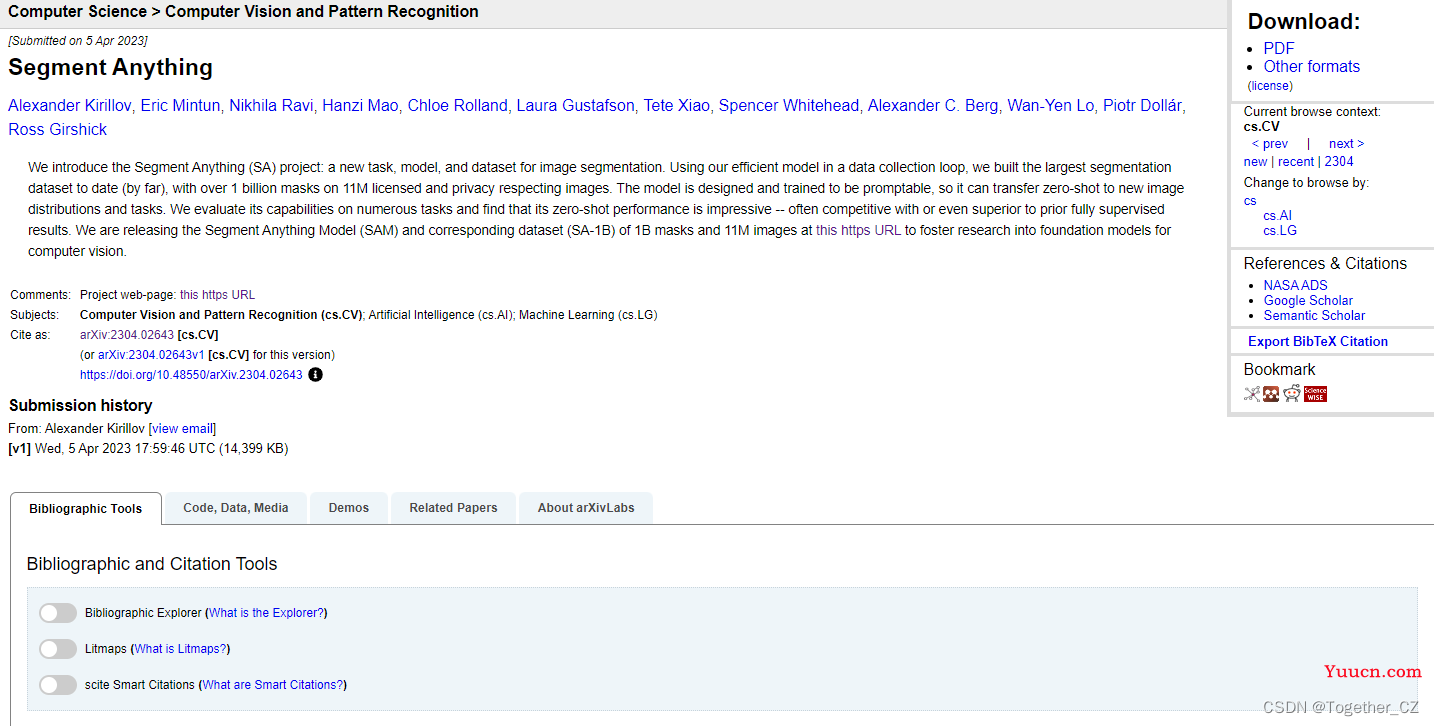Open the recent listings link
This screenshot has width=1434, height=726.
(1296, 162)
